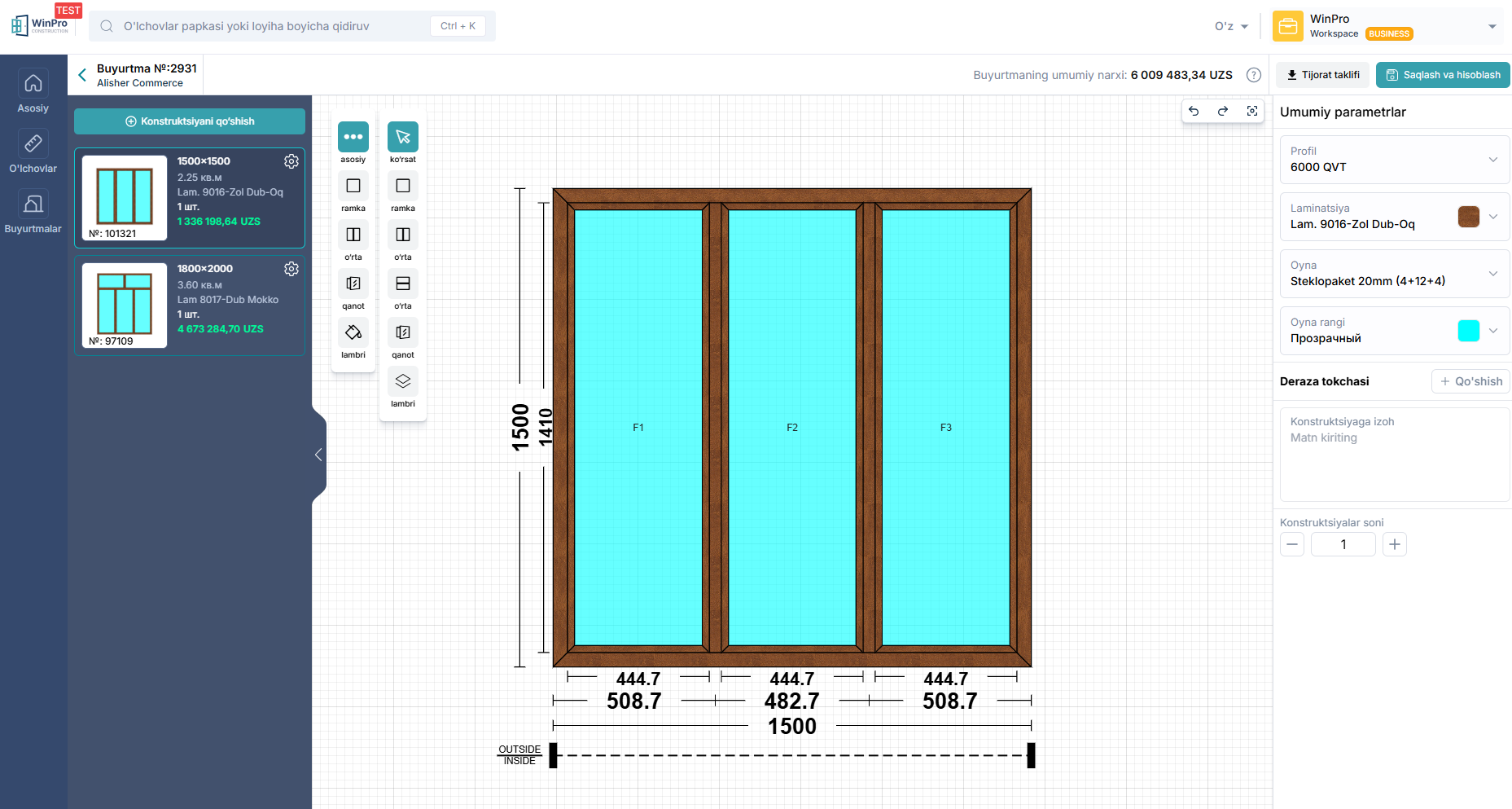The height and width of the screenshot is (809, 1512).
Task: Choose the horizontal o'rta divider tool
Action: point(402,284)
